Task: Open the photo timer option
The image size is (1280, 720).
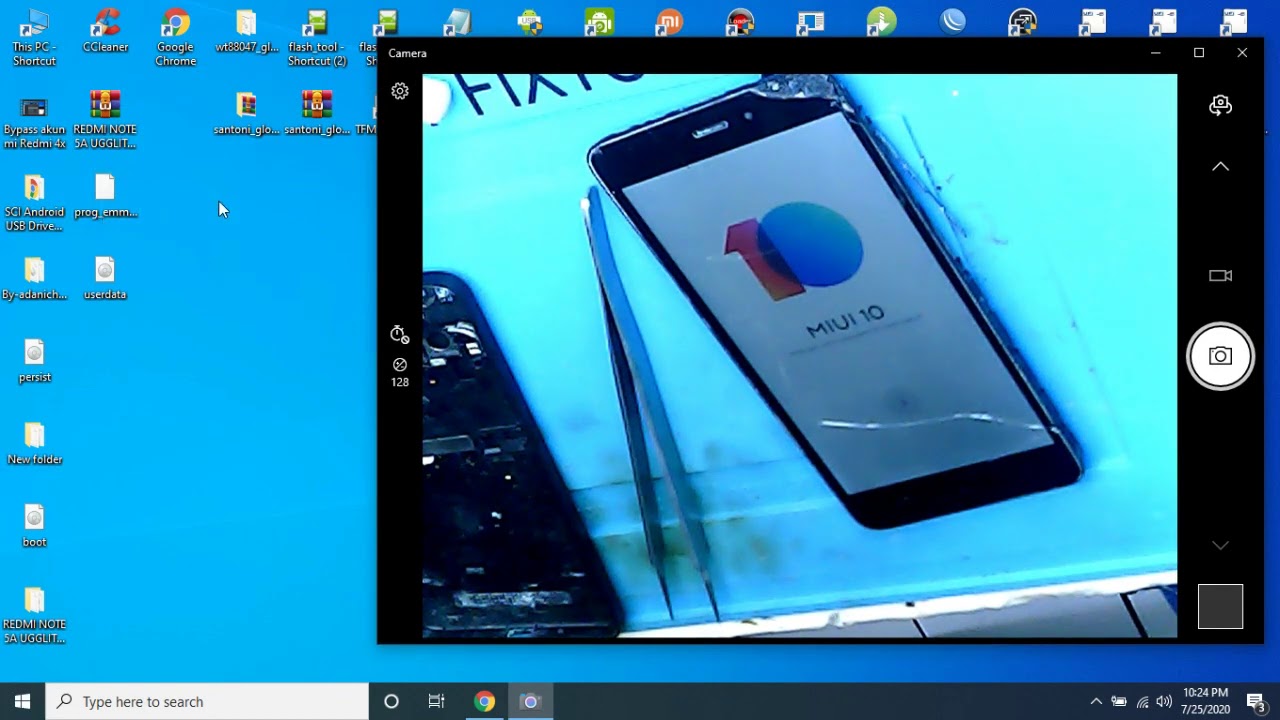Action: point(400,334)
